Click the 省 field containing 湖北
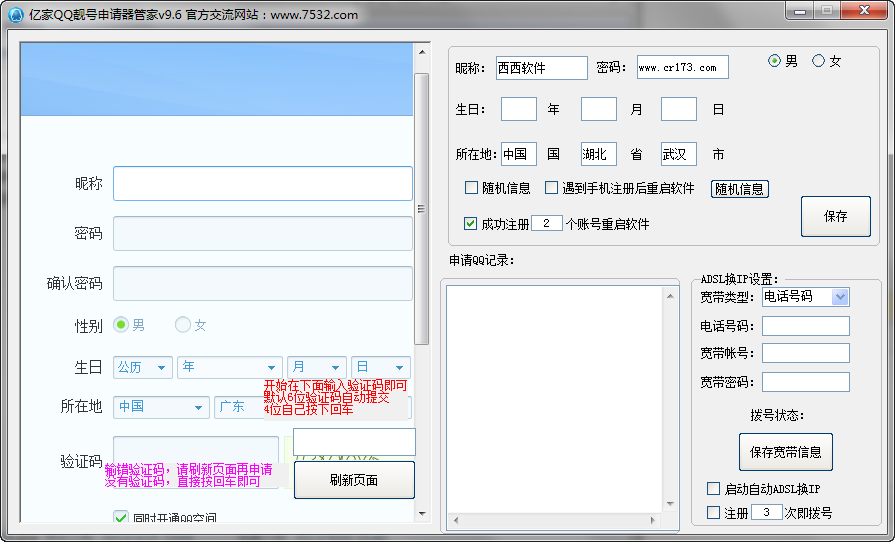895x542 pixels. click(599, 154)
